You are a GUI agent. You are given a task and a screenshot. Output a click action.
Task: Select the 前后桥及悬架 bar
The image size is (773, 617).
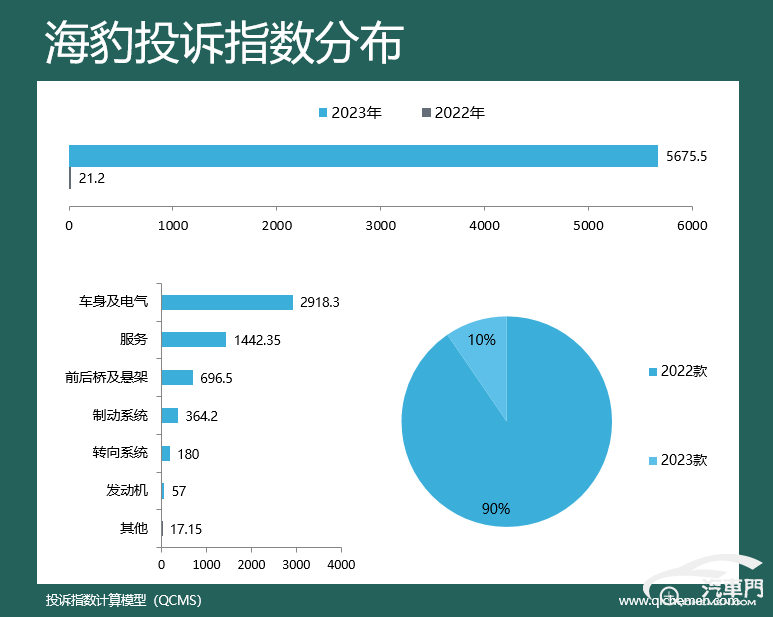pyautogui.click(x=177, y=377)
